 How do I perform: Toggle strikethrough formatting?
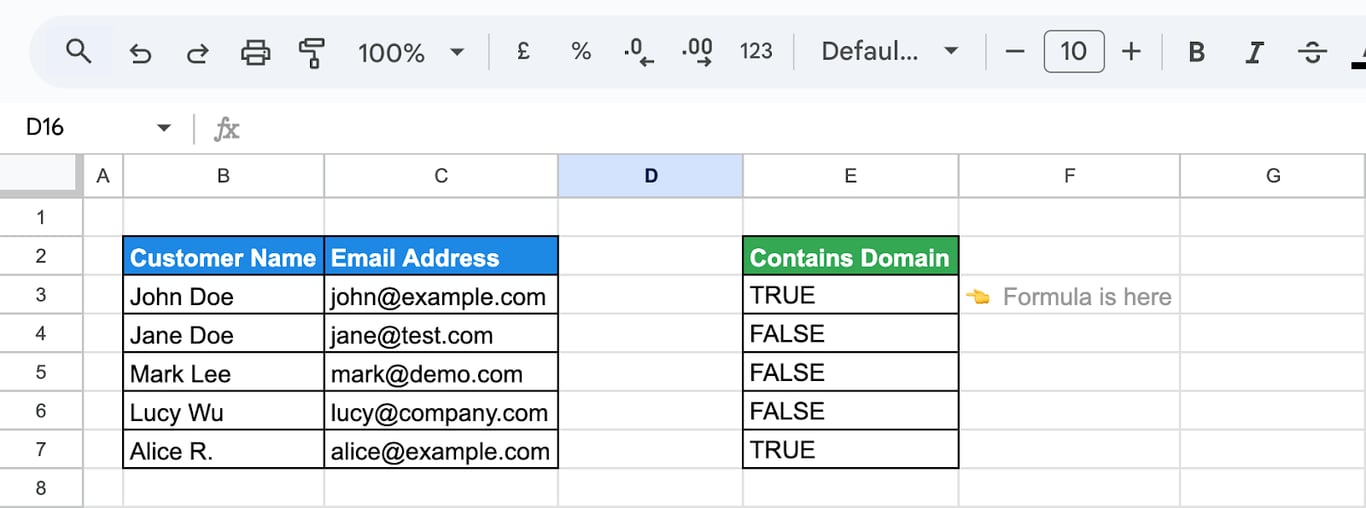(x=1312, y=52)
